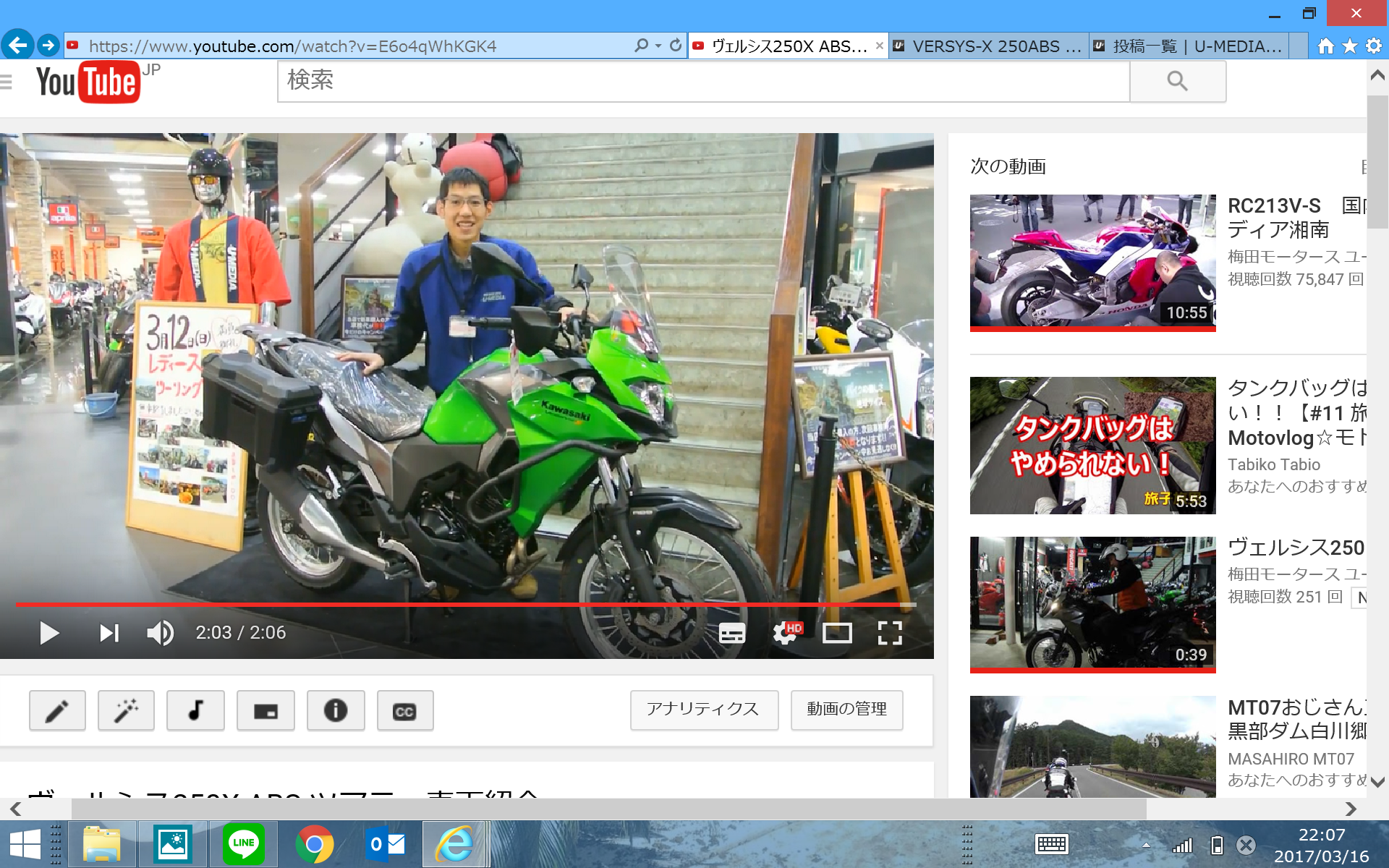1389x868 pixels.
Task: Go to browser Home page icon
Action: 1325,46
